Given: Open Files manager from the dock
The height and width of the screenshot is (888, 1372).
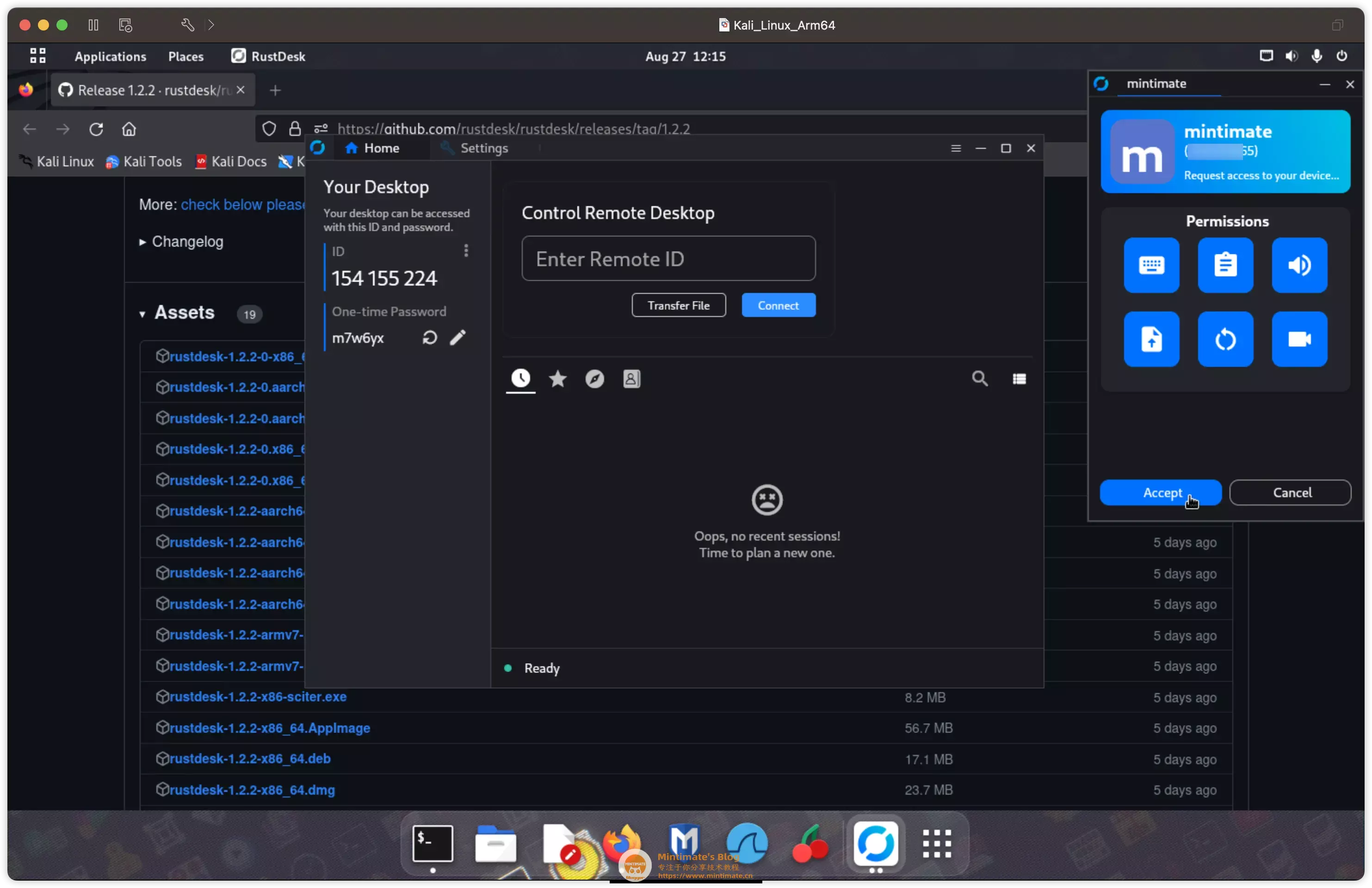Looking at the screenshot, I should tap(495, 844).
